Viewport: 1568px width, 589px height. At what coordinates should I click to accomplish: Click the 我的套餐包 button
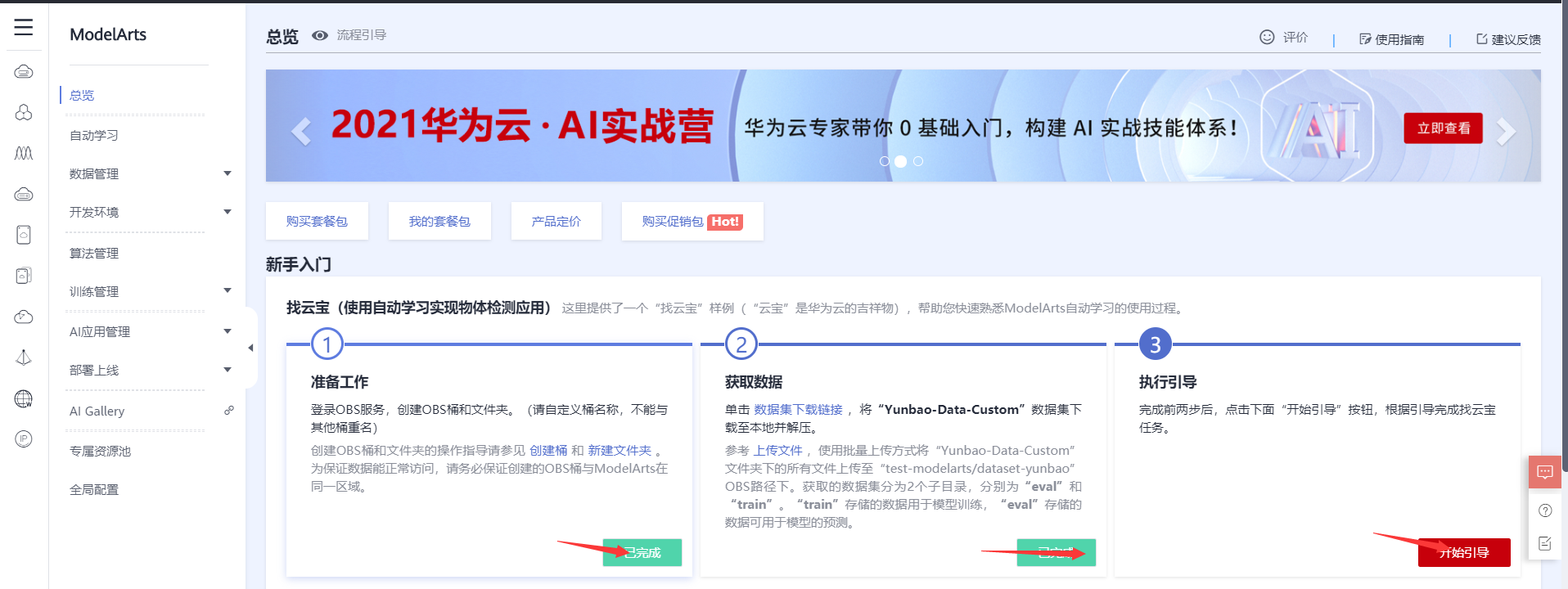(439, 221)
